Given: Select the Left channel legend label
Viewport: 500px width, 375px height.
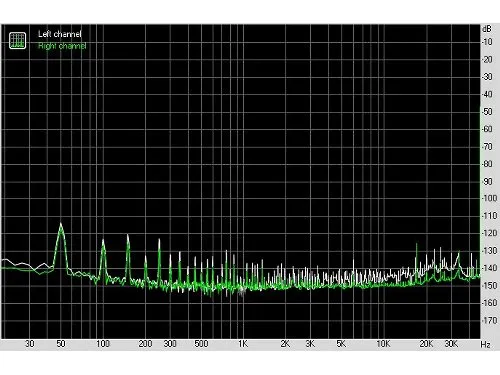Looking at the screenshot, I should [x=60, y=34].
